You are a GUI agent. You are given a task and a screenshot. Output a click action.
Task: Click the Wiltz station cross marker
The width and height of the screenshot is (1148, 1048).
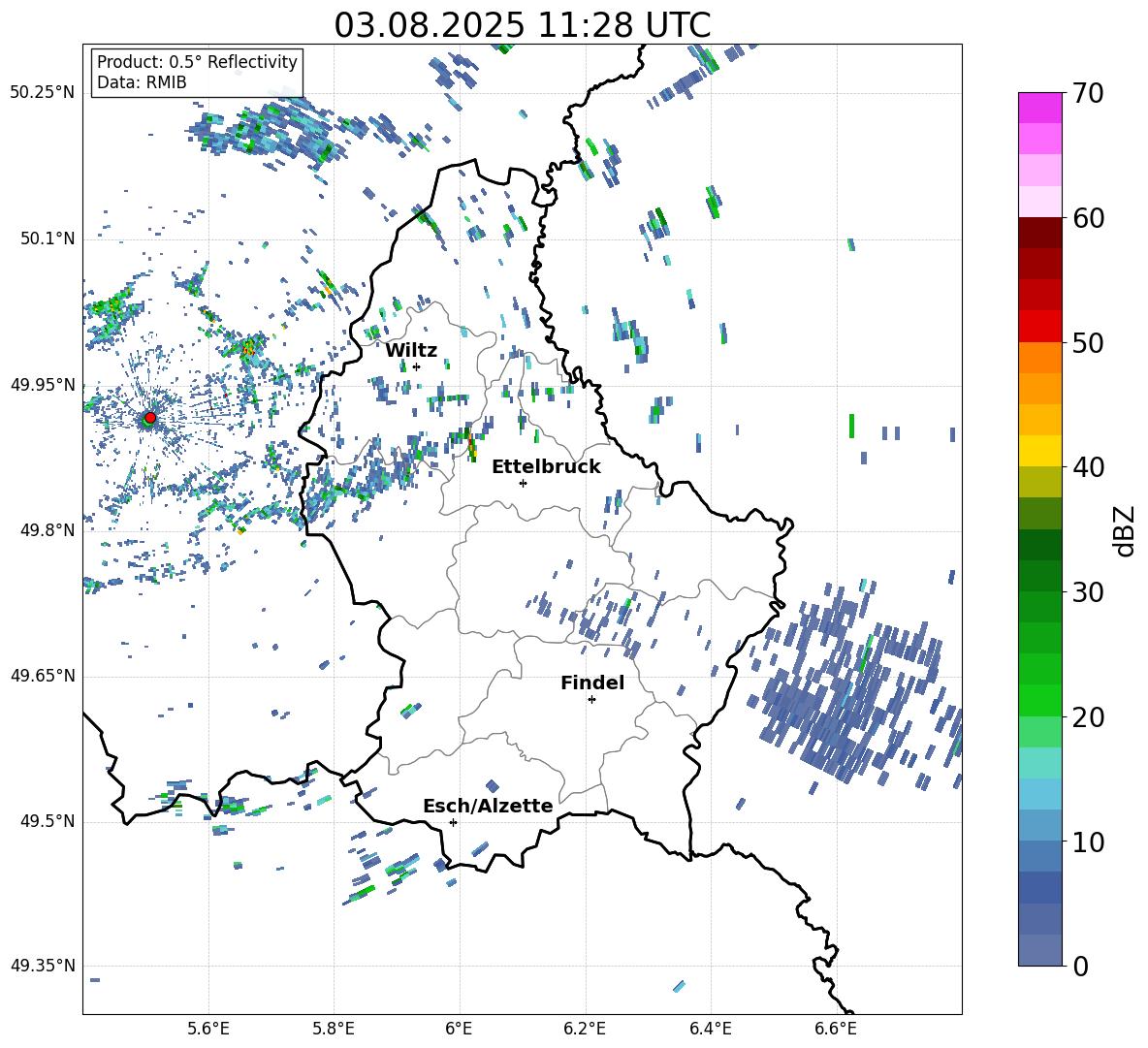coord(417,366)
